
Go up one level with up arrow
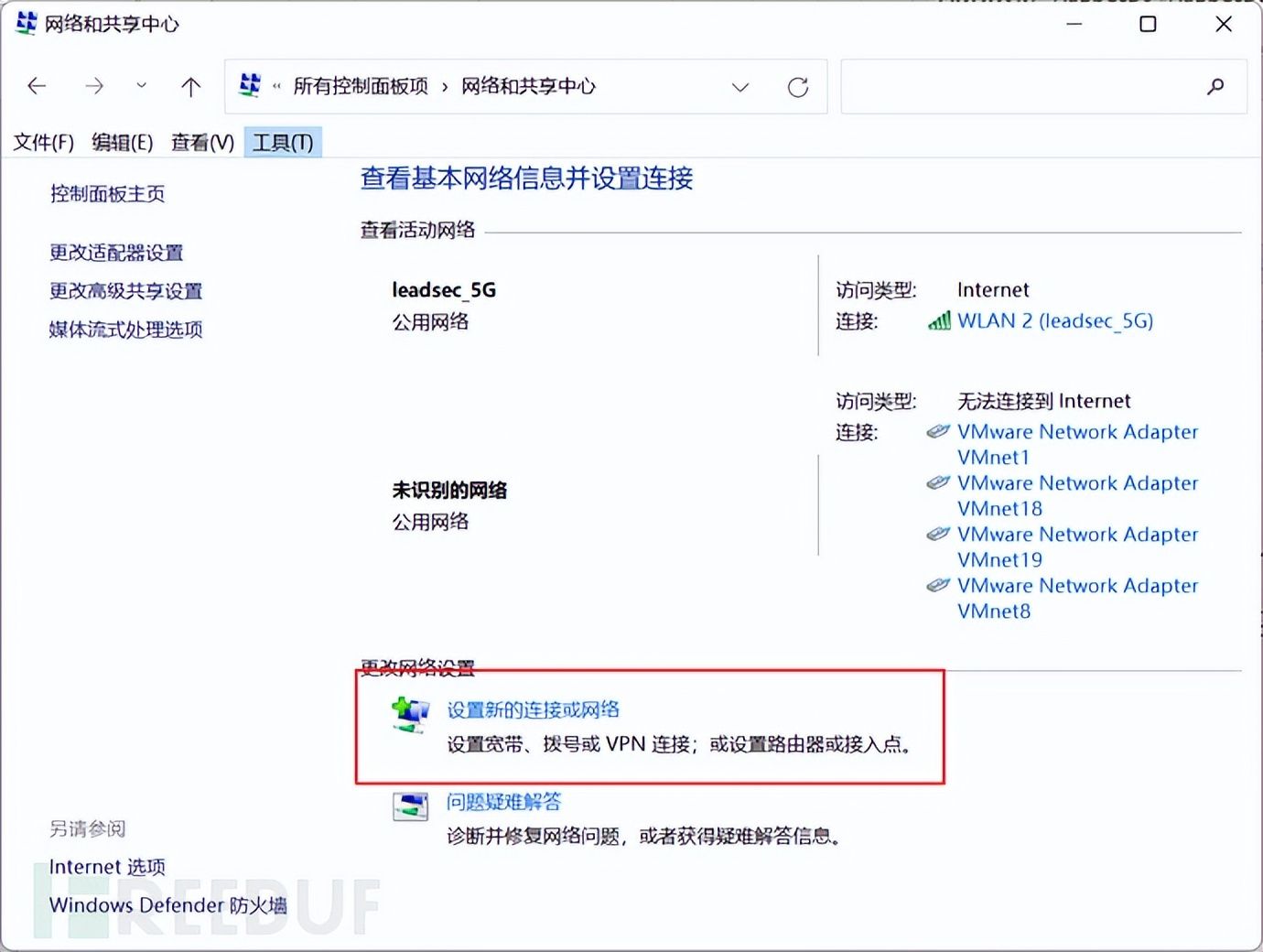click(190, 86)
